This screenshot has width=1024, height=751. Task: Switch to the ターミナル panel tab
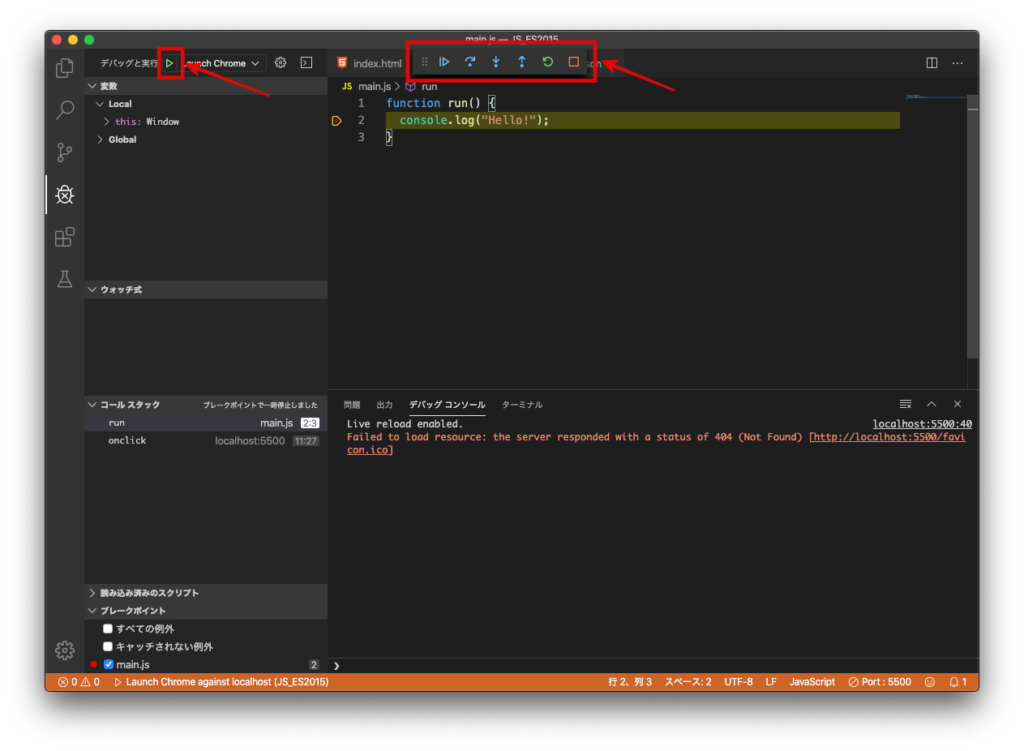(x=521, y=405)
